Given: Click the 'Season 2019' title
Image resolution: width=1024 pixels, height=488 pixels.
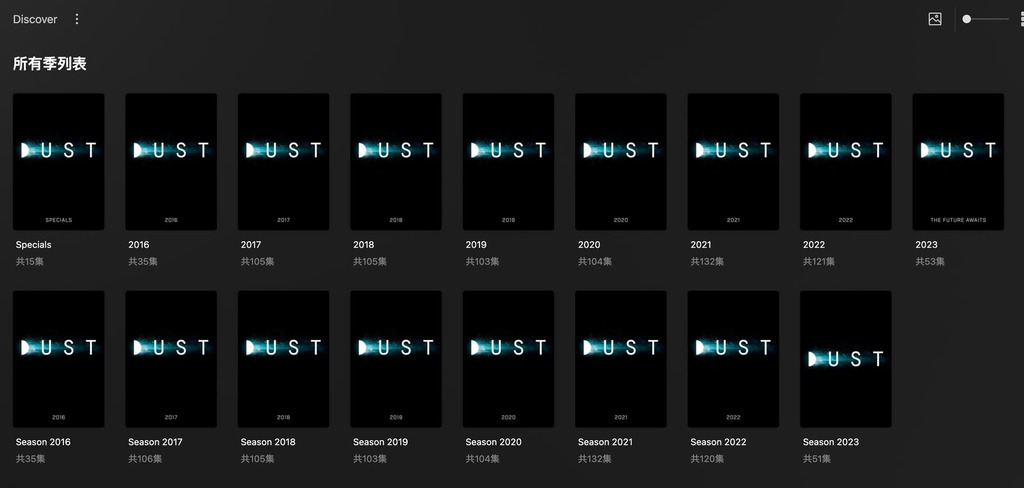Looking at the screenshot, I should click(x=380, y=442).
